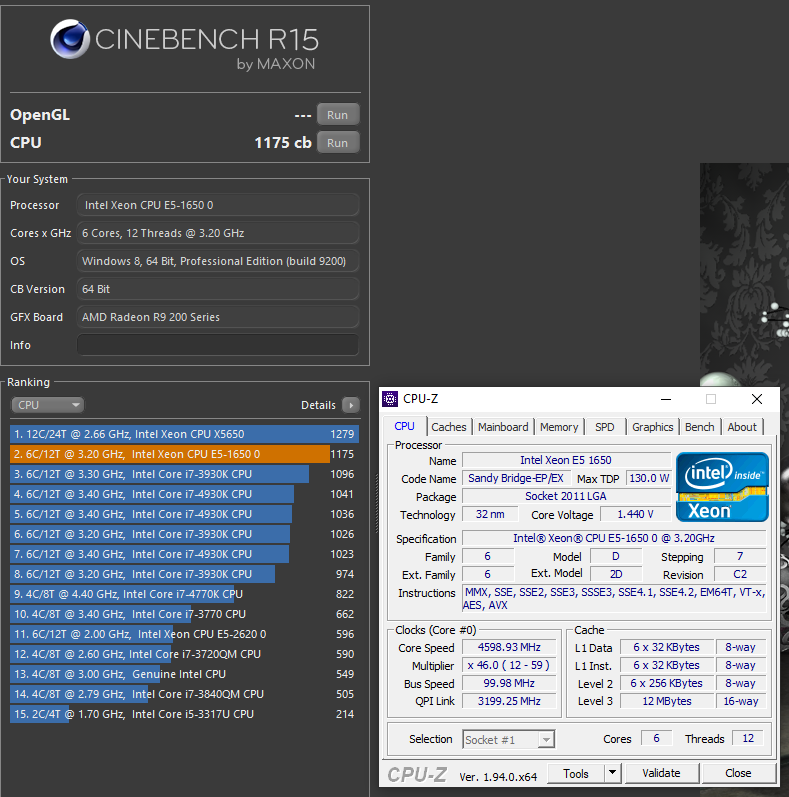This screenshot has height=797, width=789.
Task: Open the Tools dropdown arrow in CPU-Z
Action: click(612, 773)
